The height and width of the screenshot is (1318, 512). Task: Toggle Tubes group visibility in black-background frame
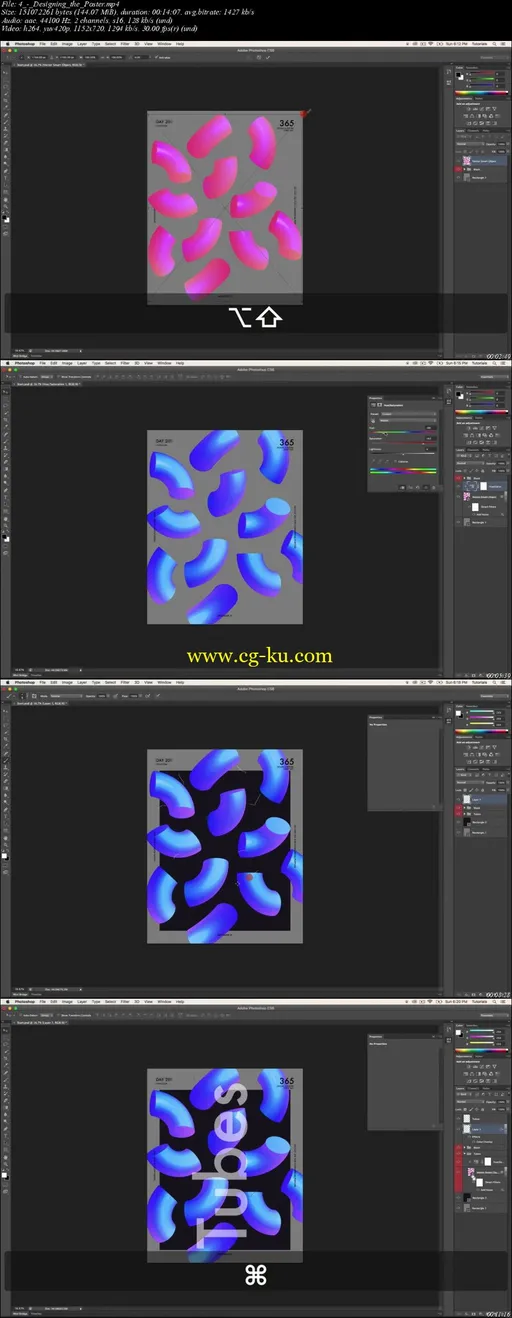click(x=458, y=814)
